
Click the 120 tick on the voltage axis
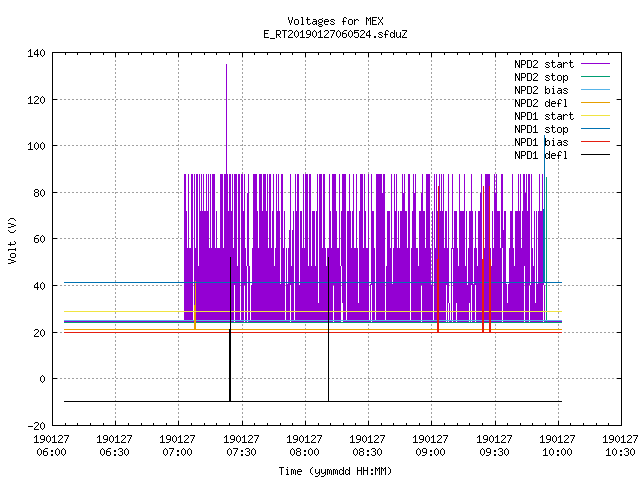tap(36, 100)
